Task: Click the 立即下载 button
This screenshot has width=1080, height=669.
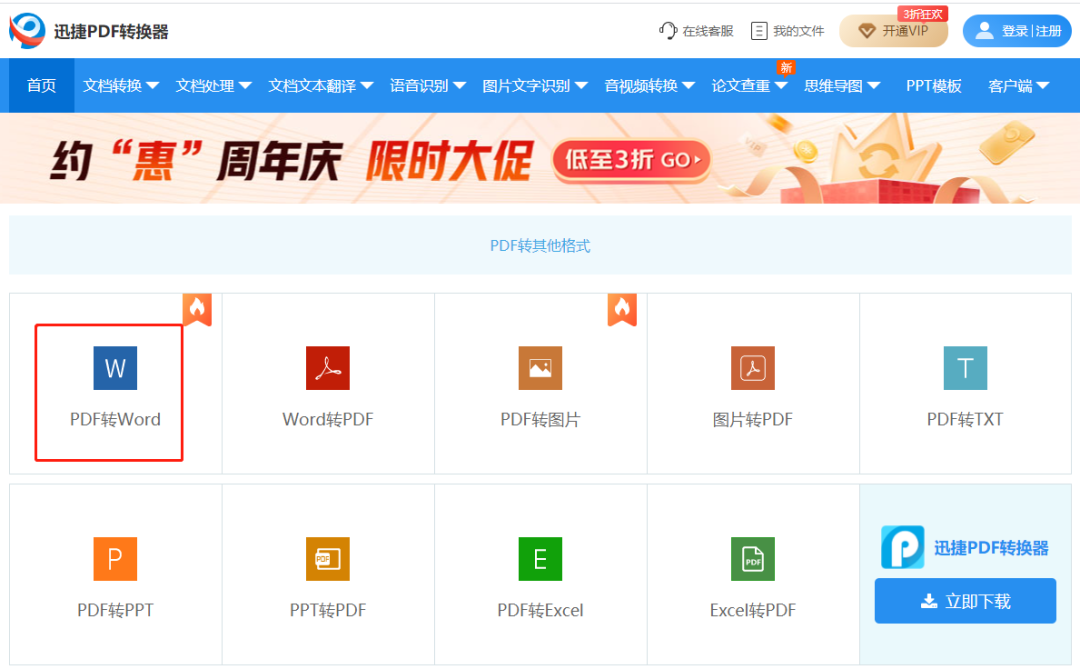Action: (965, 601)
